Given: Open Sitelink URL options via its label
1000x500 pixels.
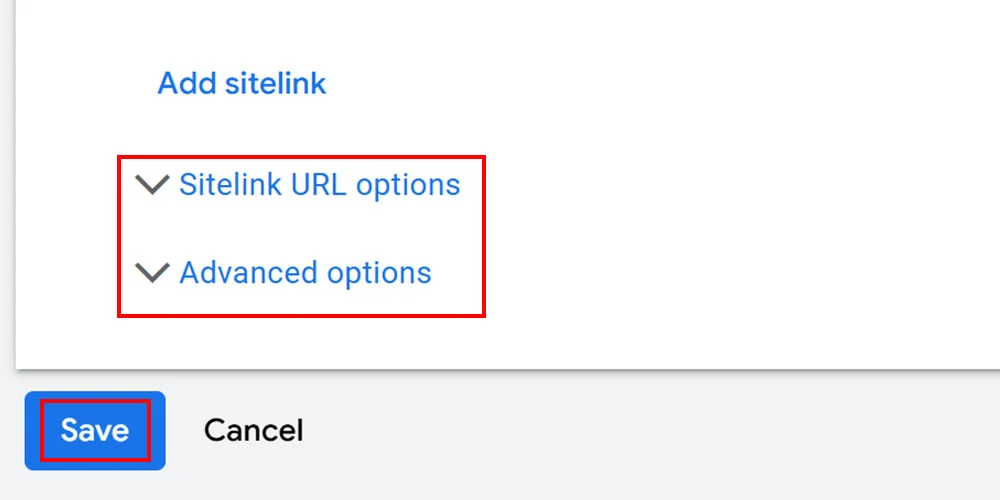Looking at the screenshot, I should [x=319, y=185].
